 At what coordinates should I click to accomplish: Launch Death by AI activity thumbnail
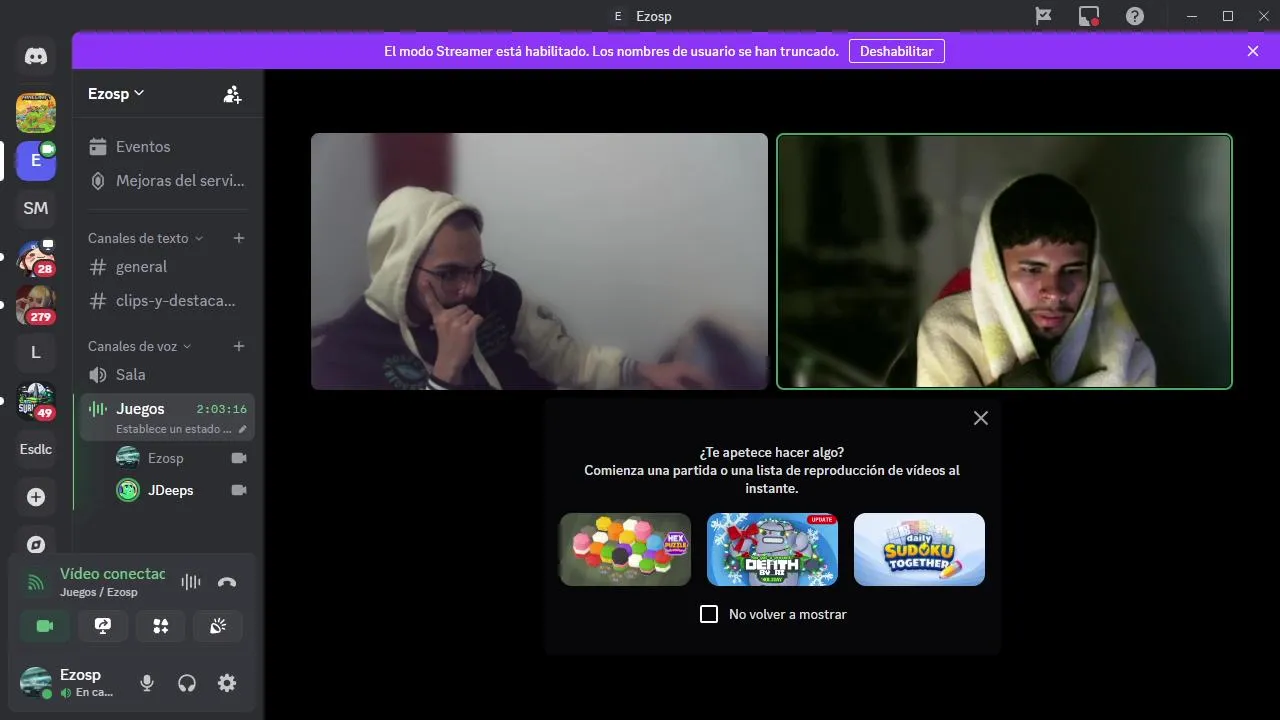772,549
